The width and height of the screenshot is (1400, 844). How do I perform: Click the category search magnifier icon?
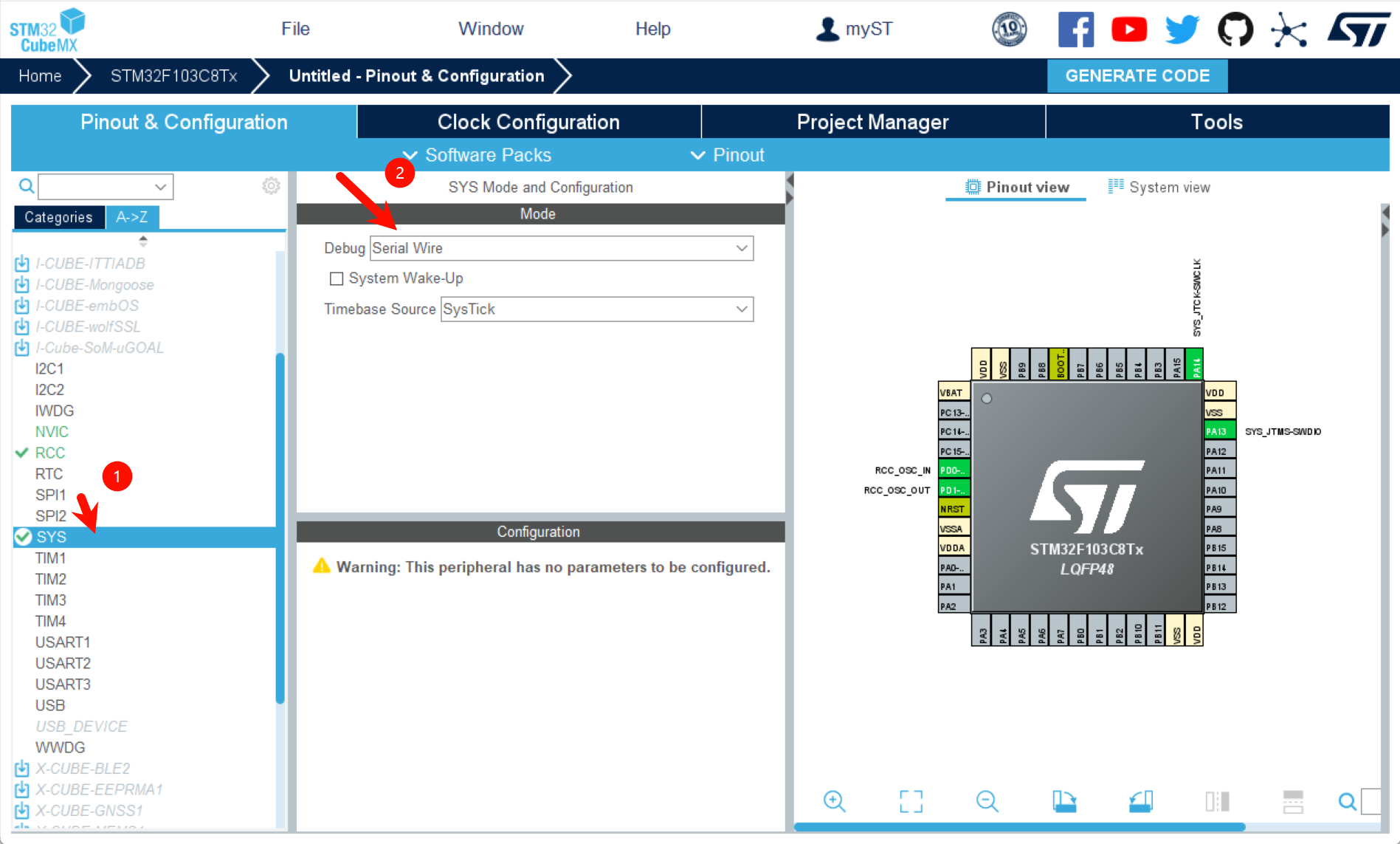click(x=26, y=186)
